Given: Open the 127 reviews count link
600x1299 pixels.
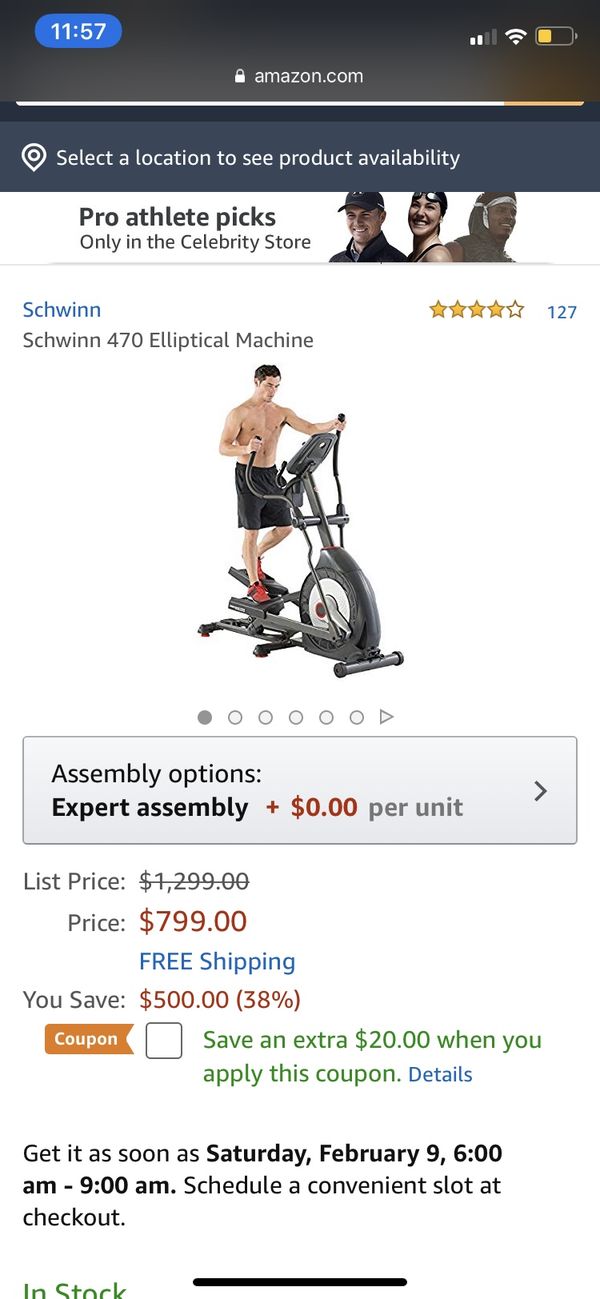Looking at the screenshot, I should pos(562,312).
